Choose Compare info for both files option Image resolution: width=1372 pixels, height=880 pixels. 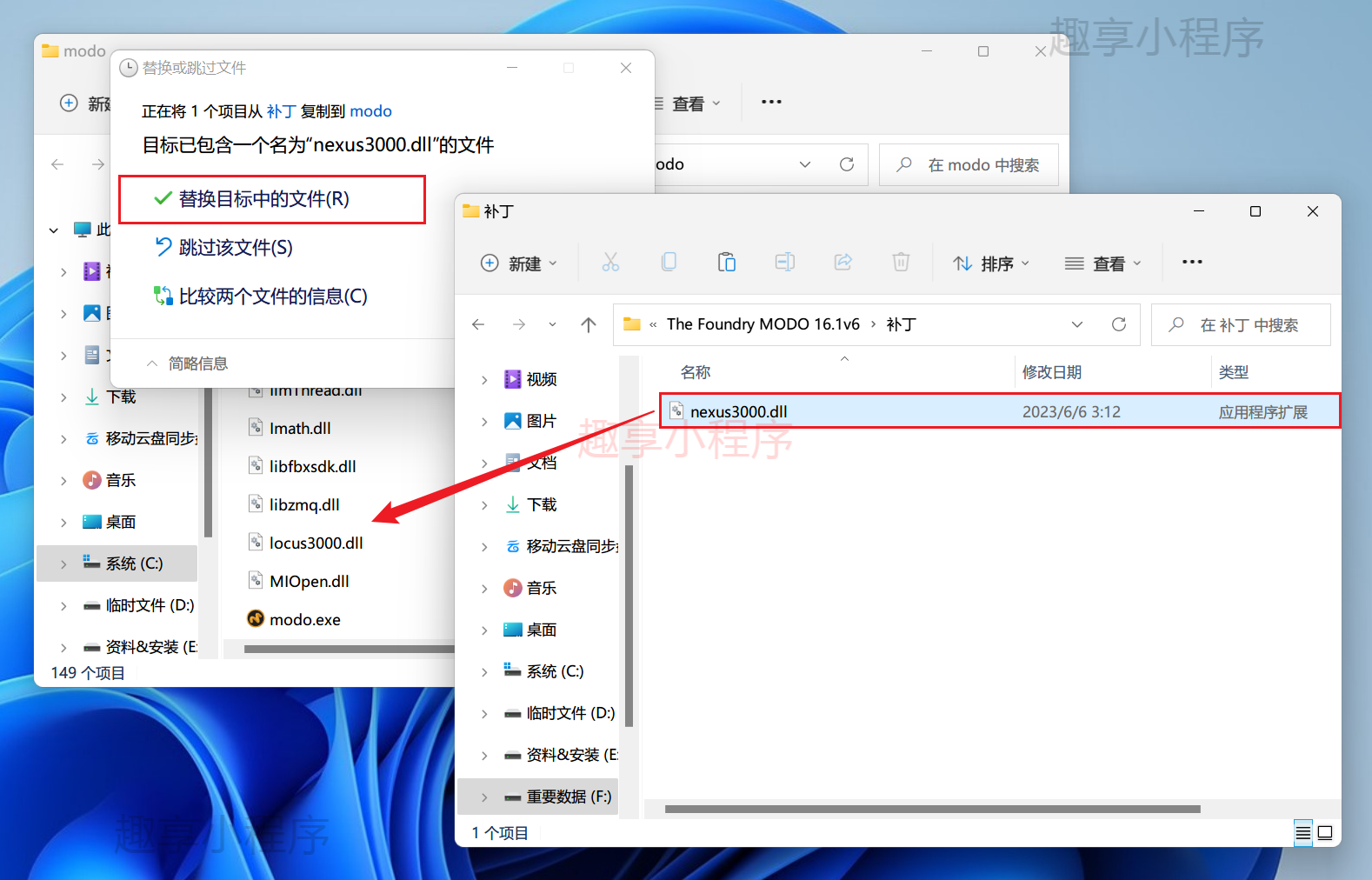coord(261,297)
